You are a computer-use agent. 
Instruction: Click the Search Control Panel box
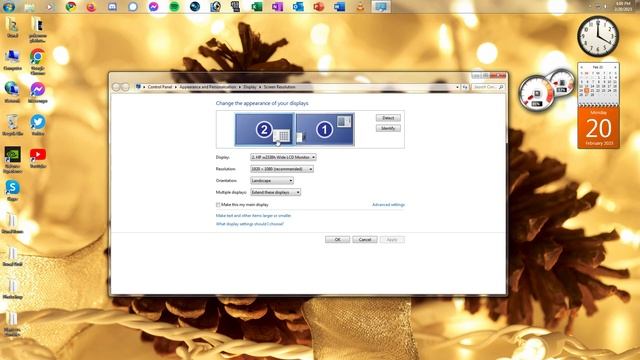tap(487, 87)
